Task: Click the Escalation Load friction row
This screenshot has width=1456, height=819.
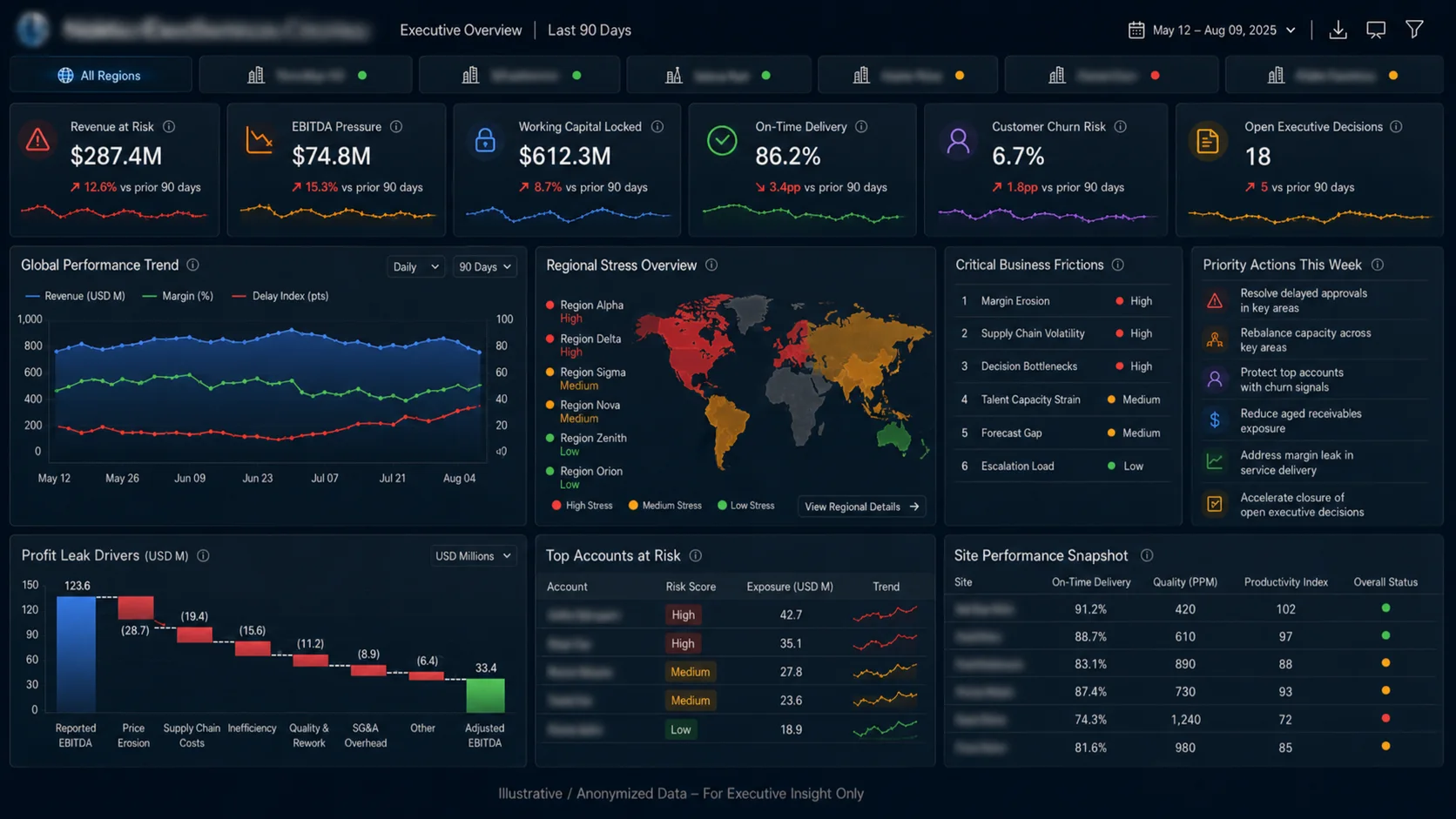Action: [1062, 467]
